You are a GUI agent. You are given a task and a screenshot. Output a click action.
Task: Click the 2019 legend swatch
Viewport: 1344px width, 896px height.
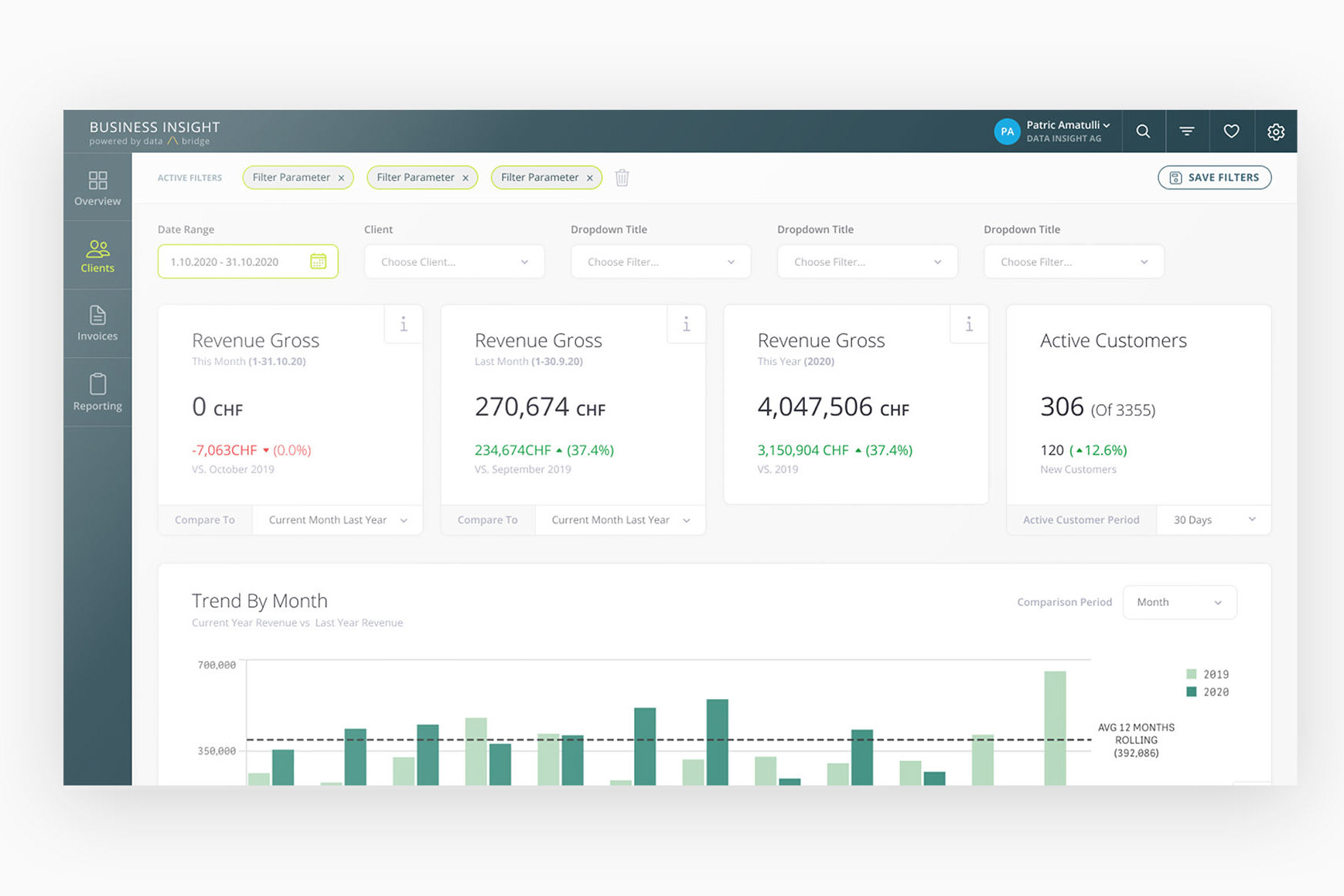click(x=1192, y=674)
